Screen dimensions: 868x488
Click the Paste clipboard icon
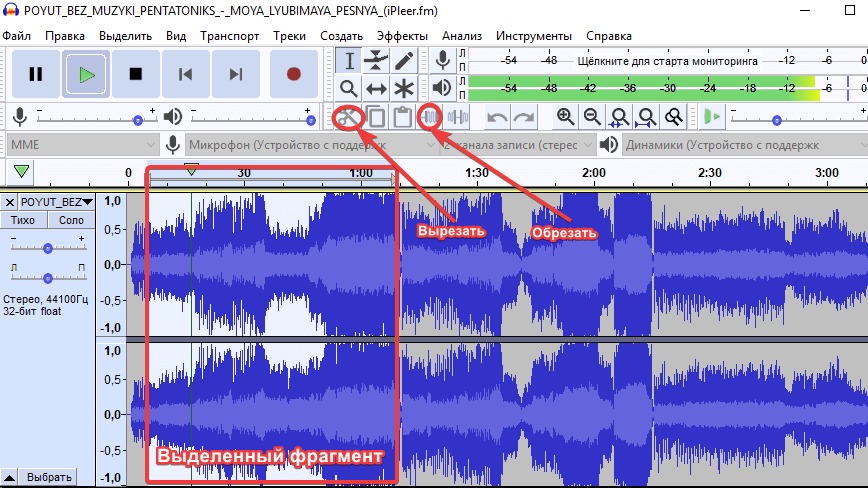tap(402, 117)
